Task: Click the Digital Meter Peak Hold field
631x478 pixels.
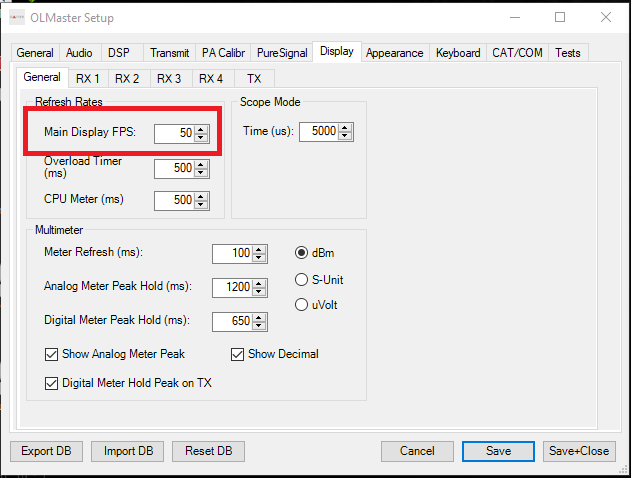Action: 232,321
